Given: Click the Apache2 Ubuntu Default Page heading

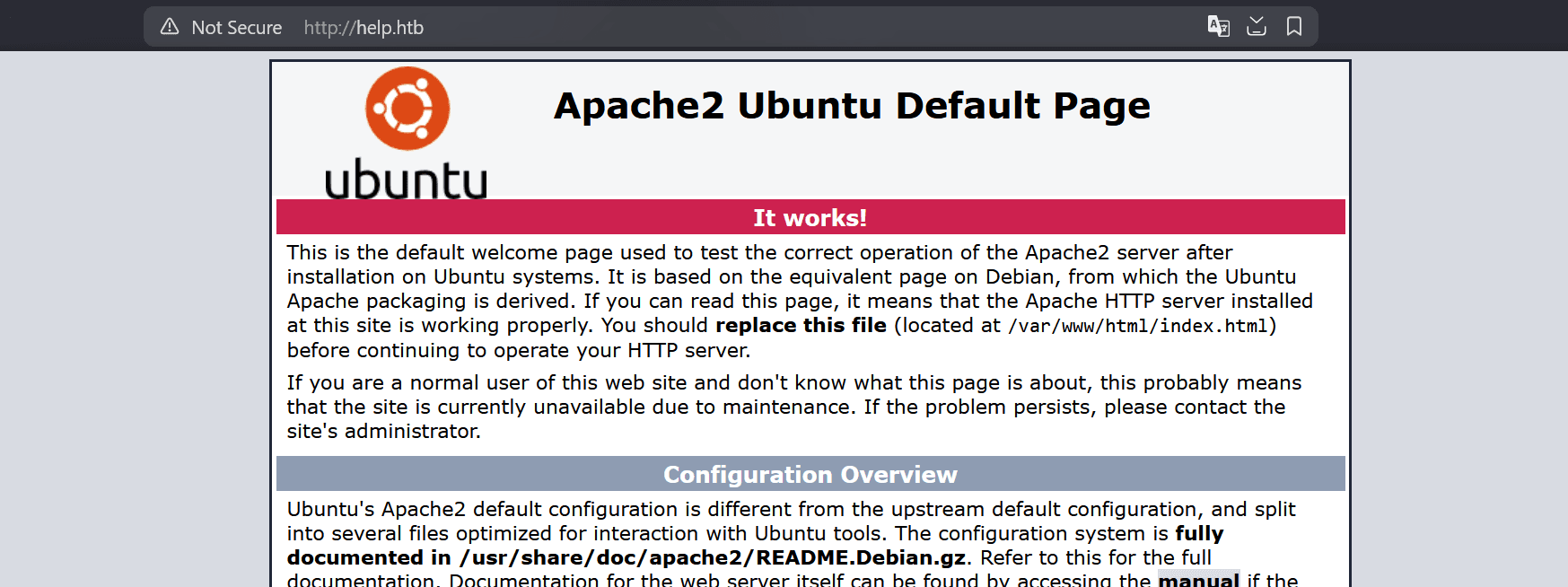Looking at the screenshot, I should click(x=852, y=106).
